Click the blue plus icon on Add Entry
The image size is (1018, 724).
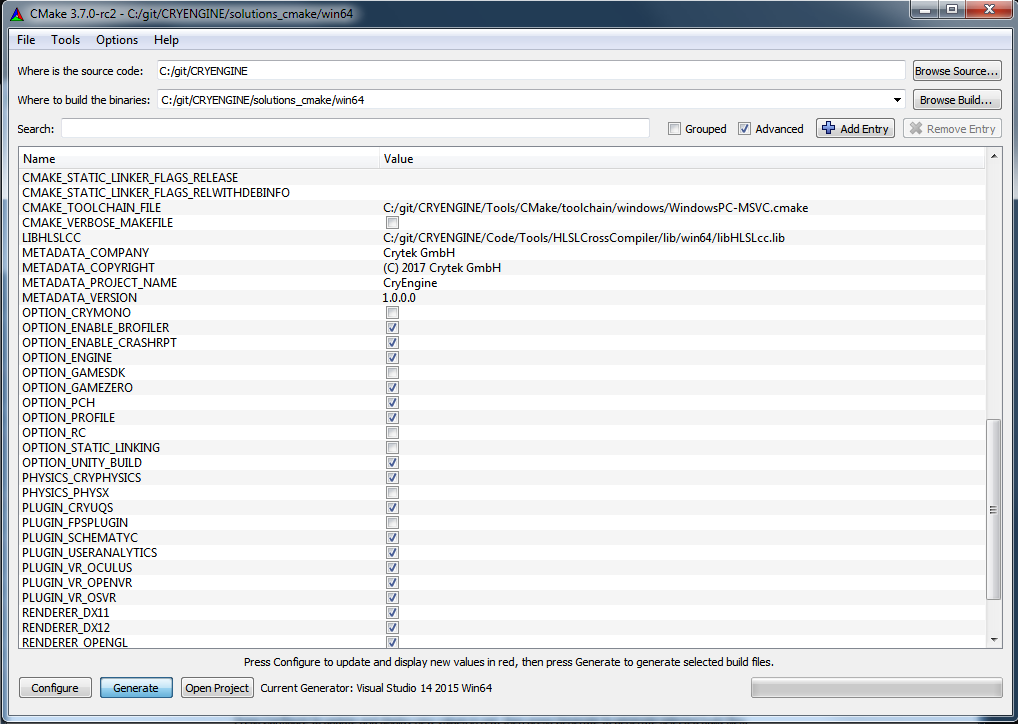click(x=828, y=128)
